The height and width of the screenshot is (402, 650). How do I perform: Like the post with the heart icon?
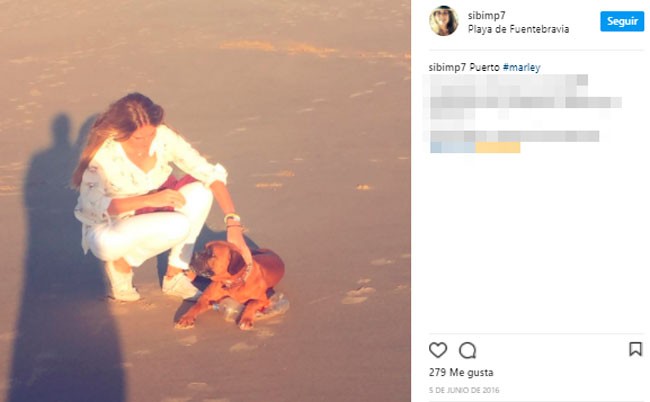[438, 350]
